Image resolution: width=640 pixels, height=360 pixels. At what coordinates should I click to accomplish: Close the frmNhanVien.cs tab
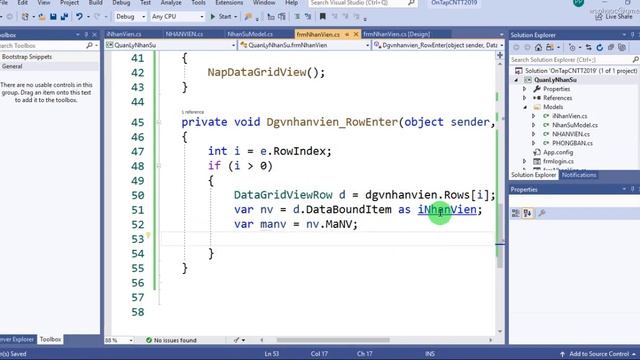356,34
